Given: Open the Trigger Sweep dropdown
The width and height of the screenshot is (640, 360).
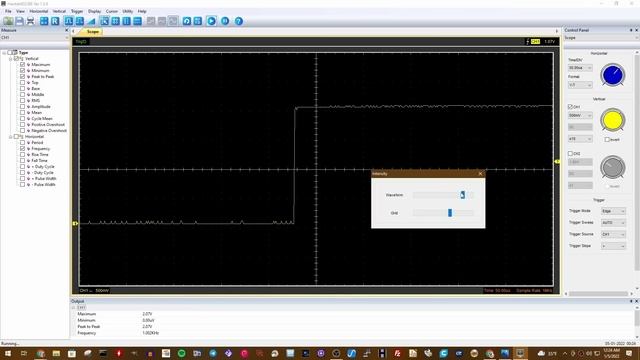Looking at the screenshot, I should point(613,223).
